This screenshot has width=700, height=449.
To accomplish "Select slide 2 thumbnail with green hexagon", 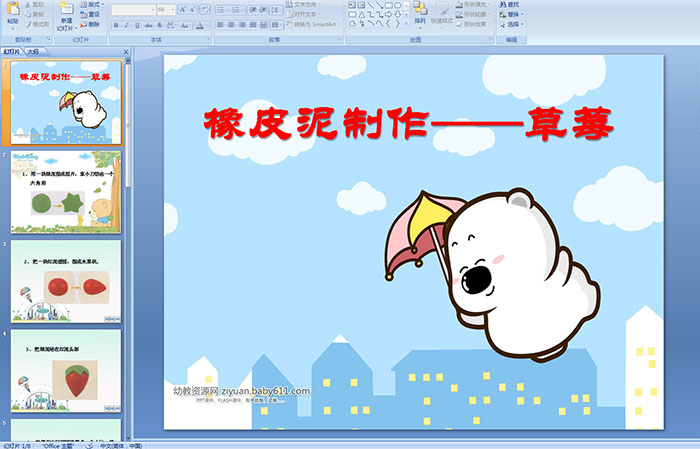I will 66,192.
